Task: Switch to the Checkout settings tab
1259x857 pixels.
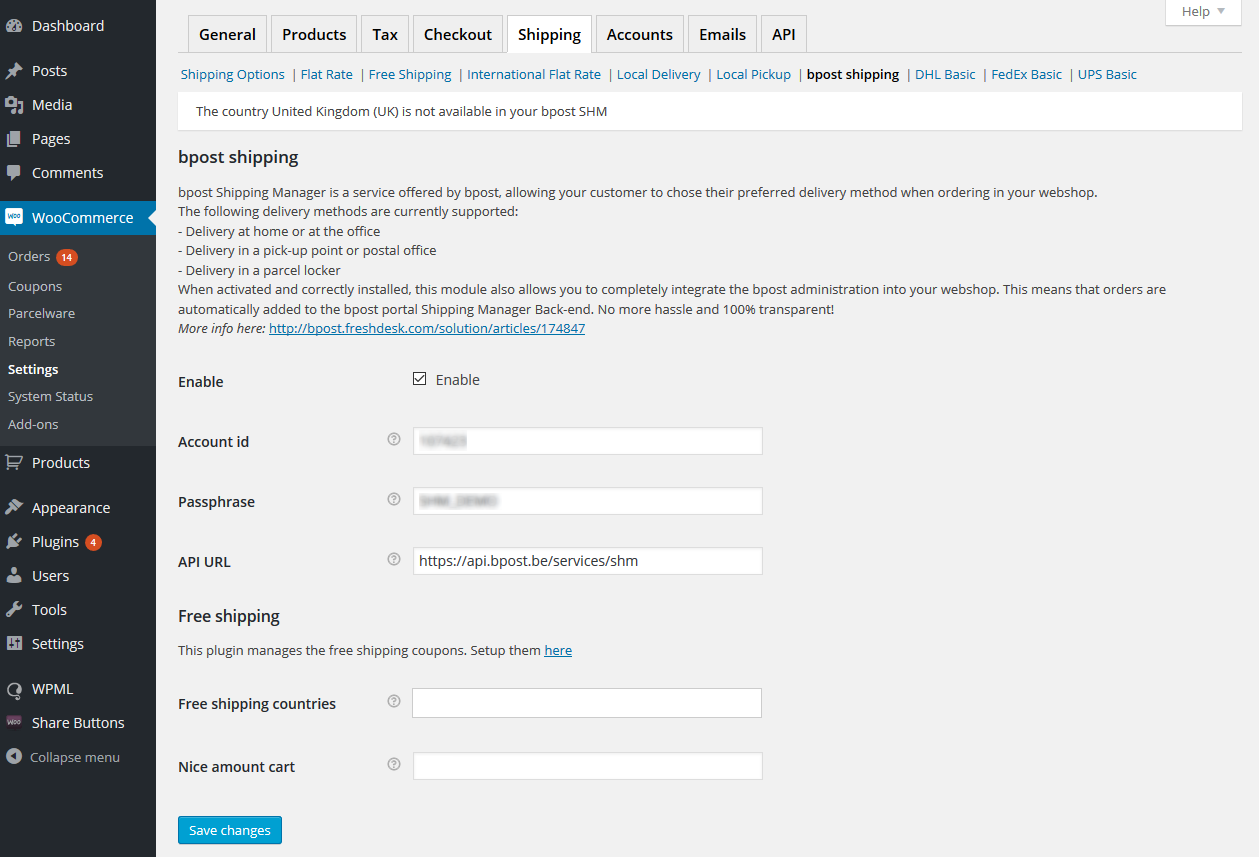Action: click(457, 34)
